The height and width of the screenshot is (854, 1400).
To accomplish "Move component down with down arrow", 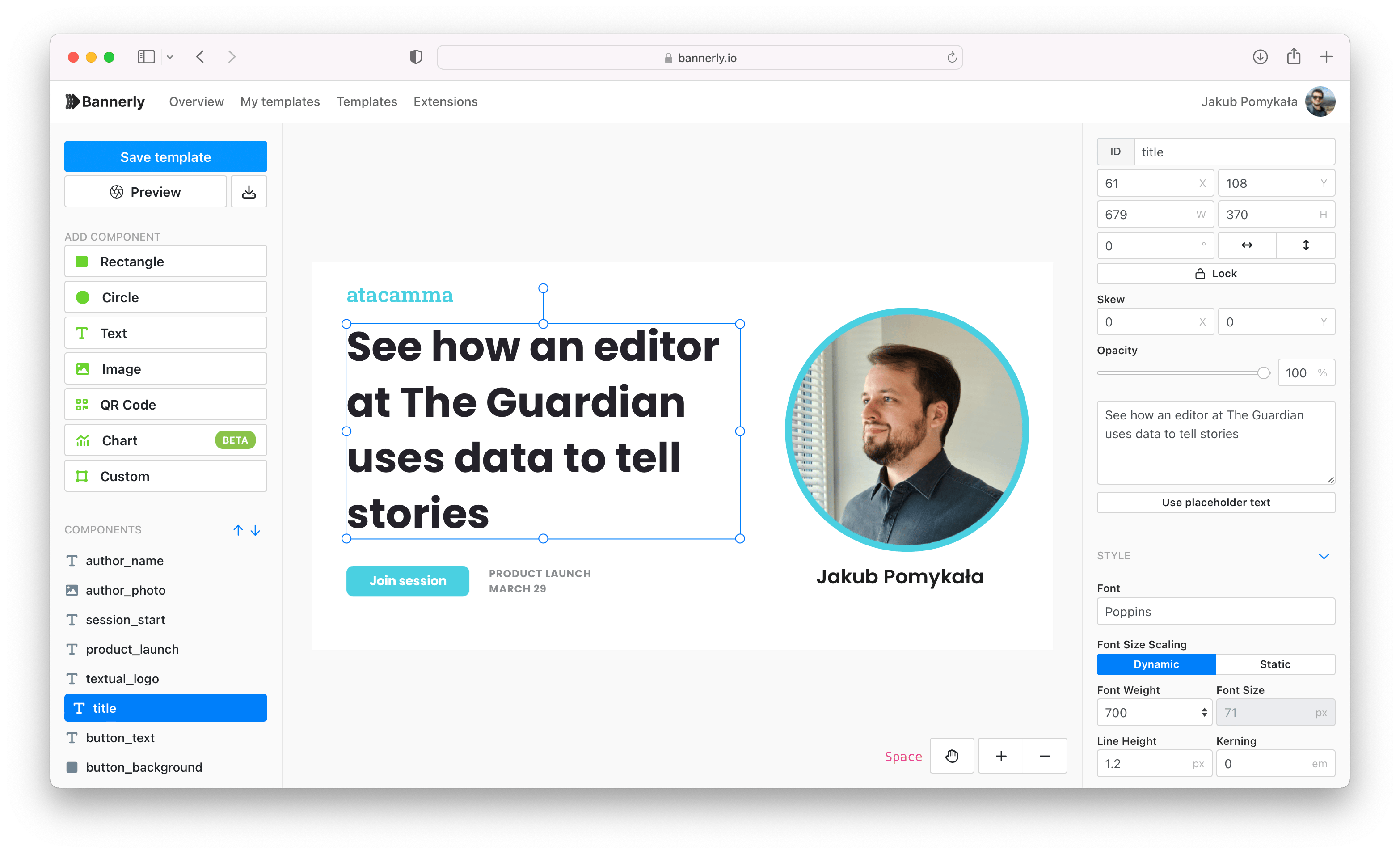I will coord(256,530).
